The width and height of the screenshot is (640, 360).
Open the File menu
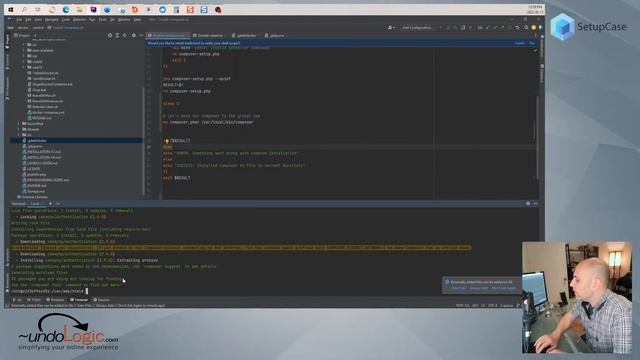19,20
